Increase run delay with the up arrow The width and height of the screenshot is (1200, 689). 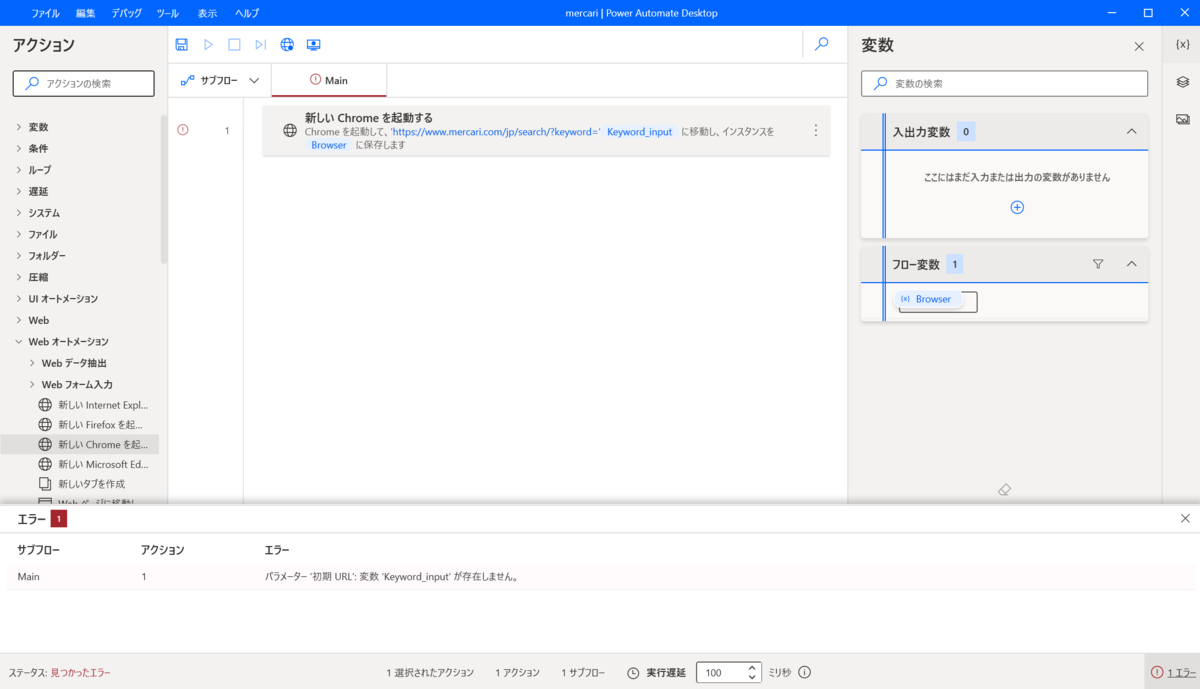[x=752, y=667]
